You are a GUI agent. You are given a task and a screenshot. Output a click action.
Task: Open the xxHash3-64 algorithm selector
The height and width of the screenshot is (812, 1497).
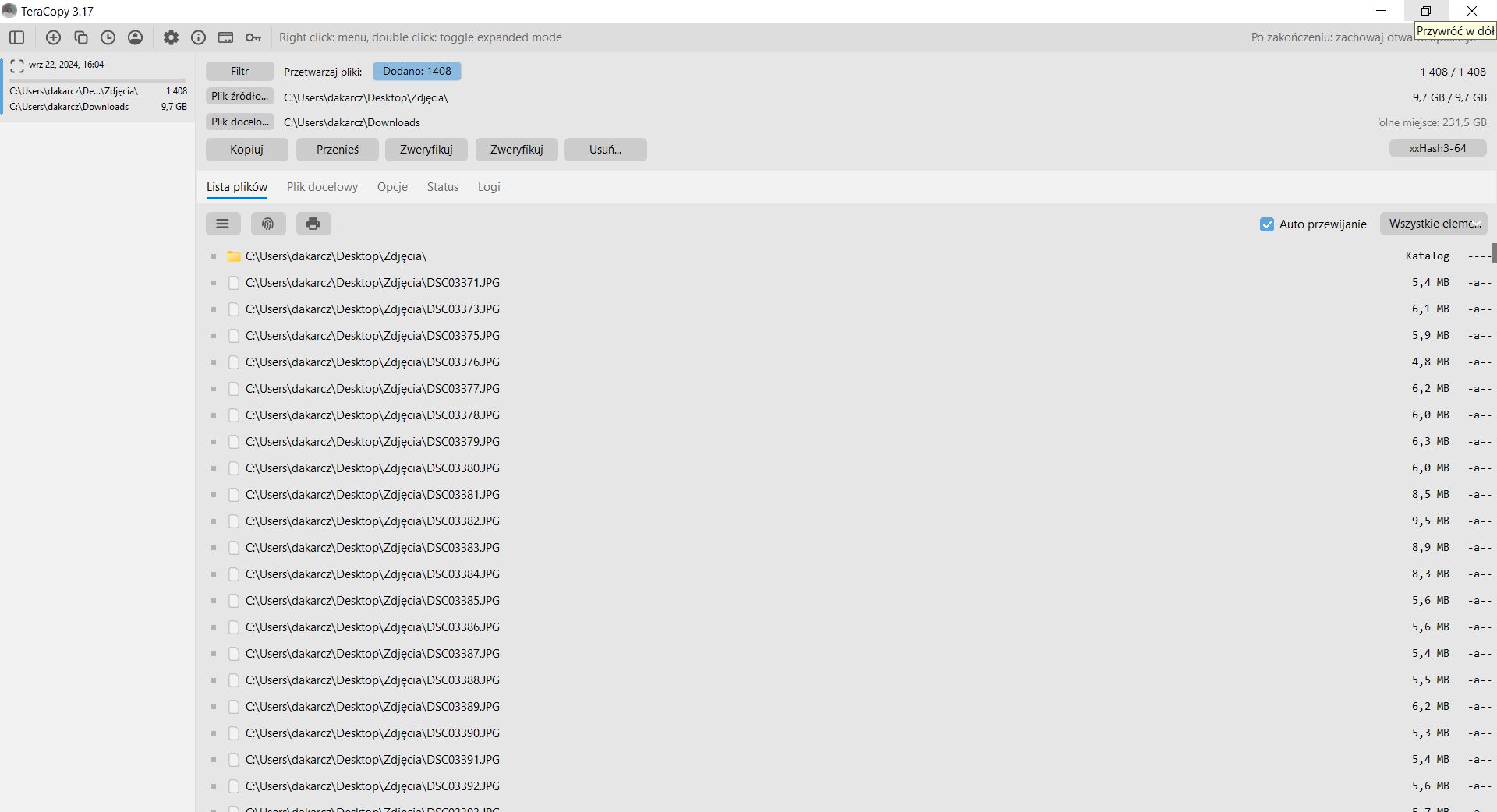coord(1437,148)
